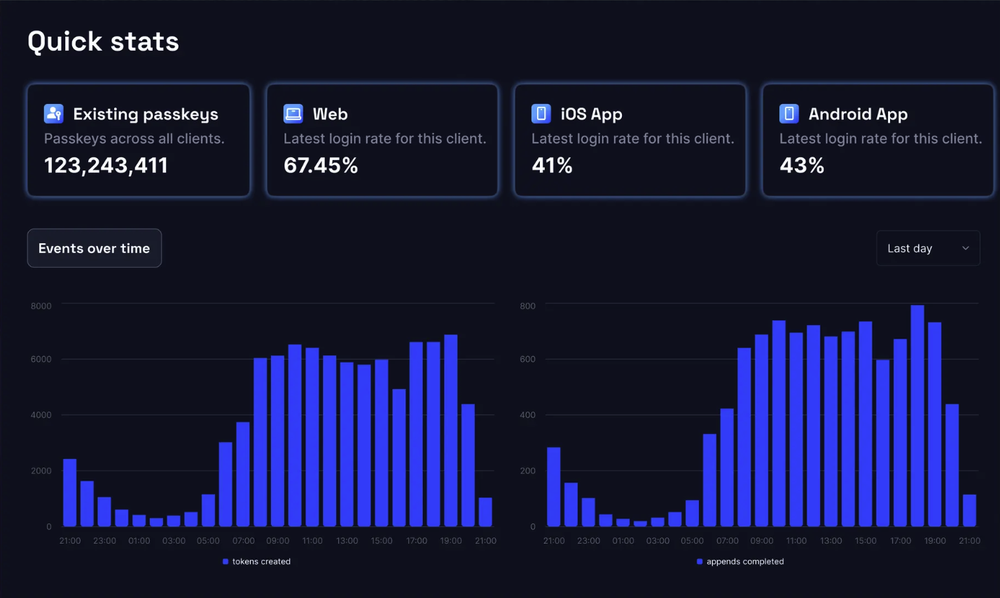Image resolution: width=1000 pixels, height=598 pixels.
Task: Click the 67.45% Web login rate value
Action: (x=321, y=166)
